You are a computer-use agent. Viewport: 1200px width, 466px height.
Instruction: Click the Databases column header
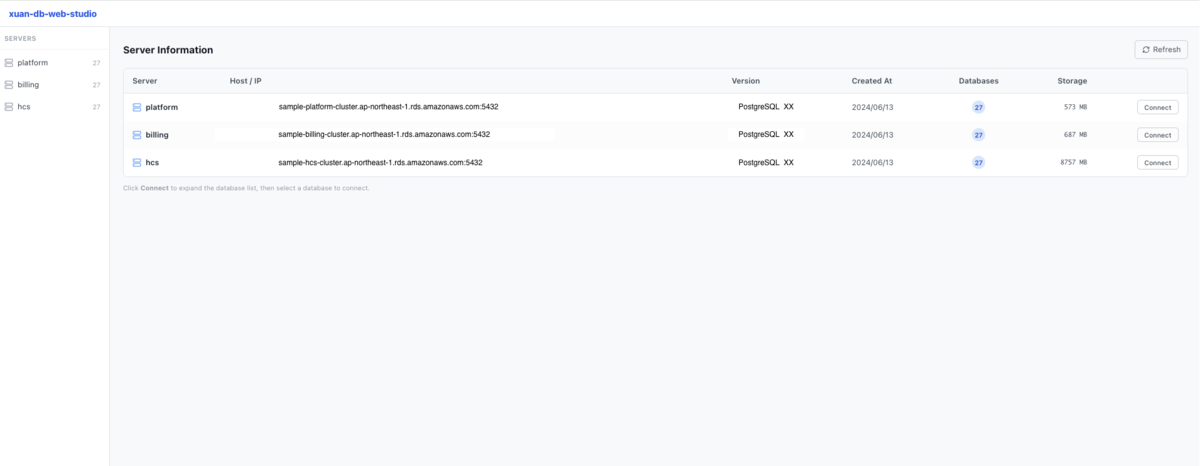978,81
